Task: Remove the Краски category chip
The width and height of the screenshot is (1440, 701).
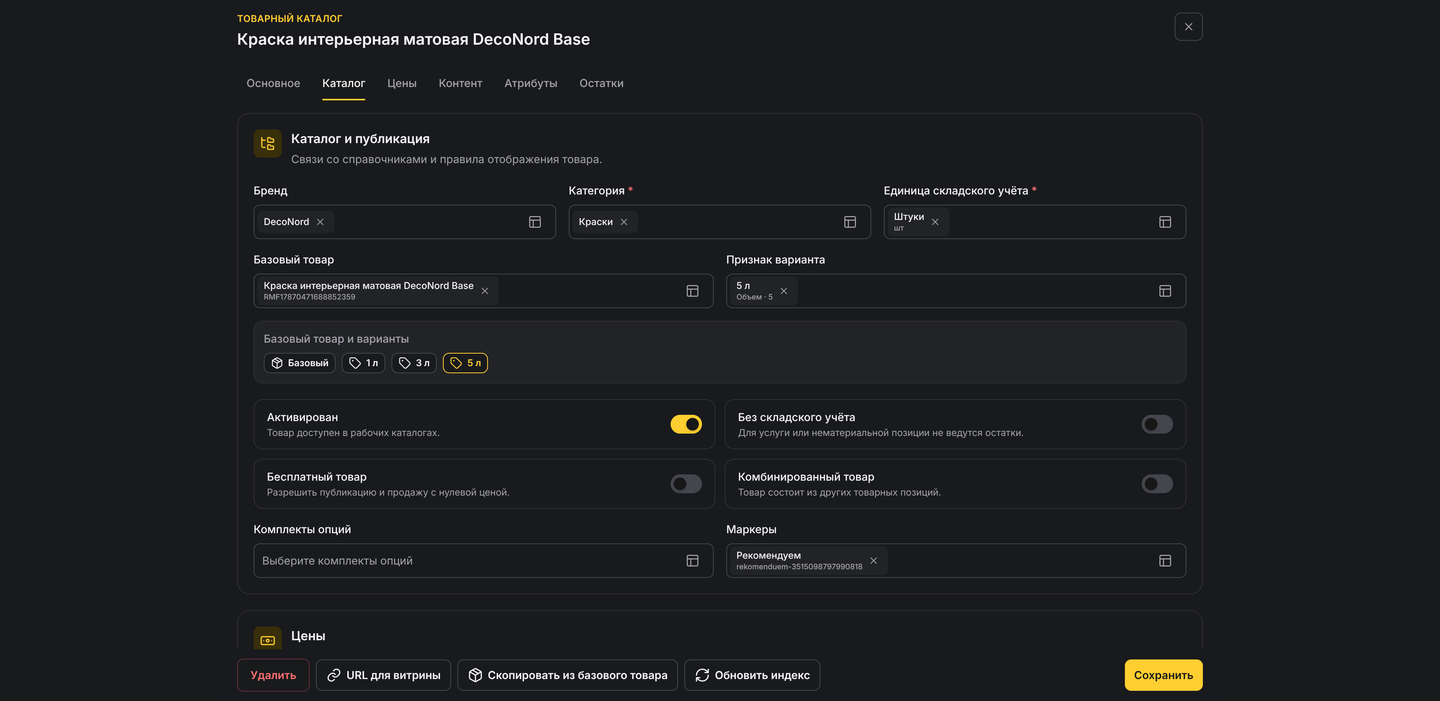Action: coord(624,222)
